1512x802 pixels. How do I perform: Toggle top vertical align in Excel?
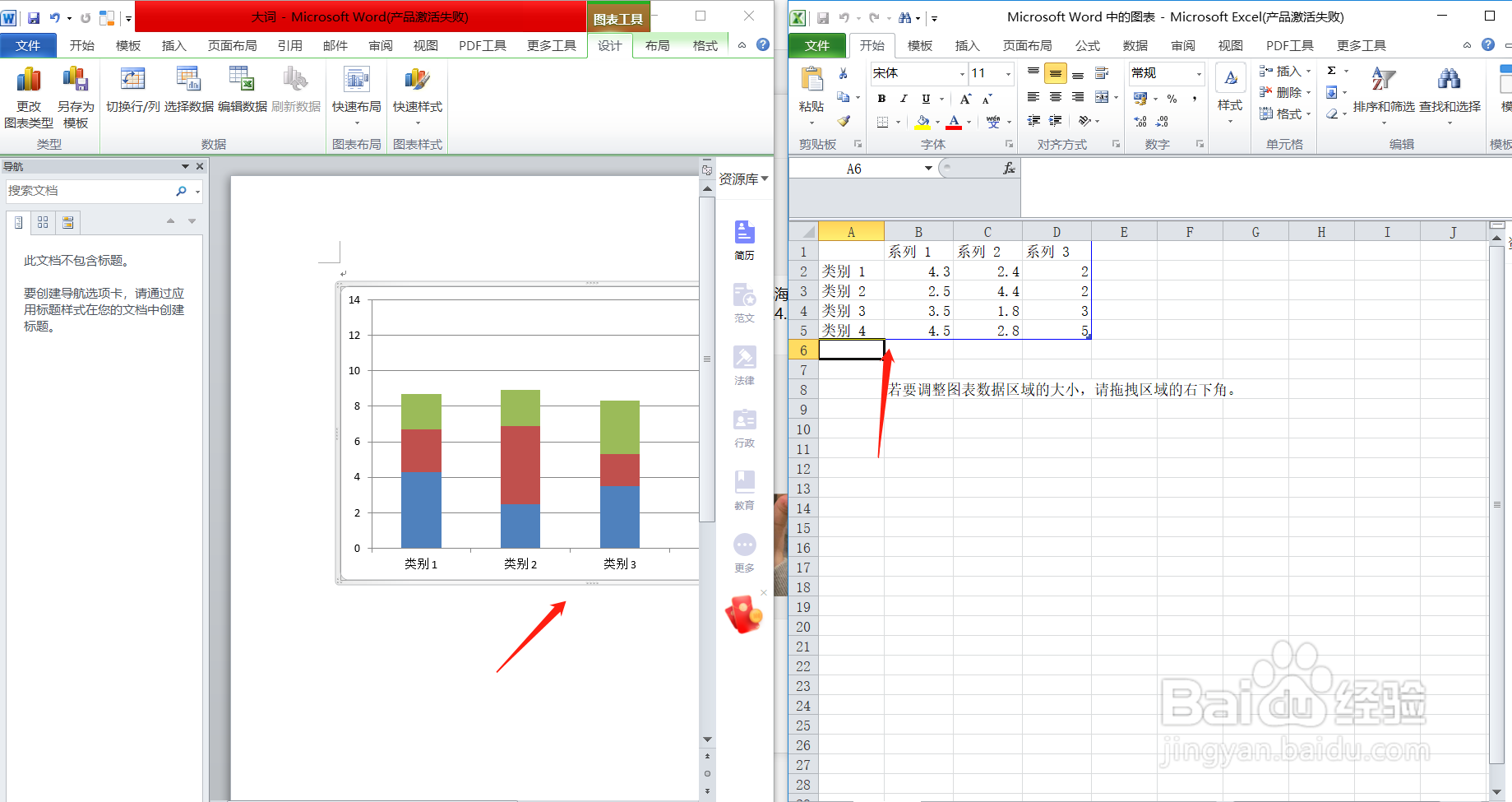click(1033, 73)
